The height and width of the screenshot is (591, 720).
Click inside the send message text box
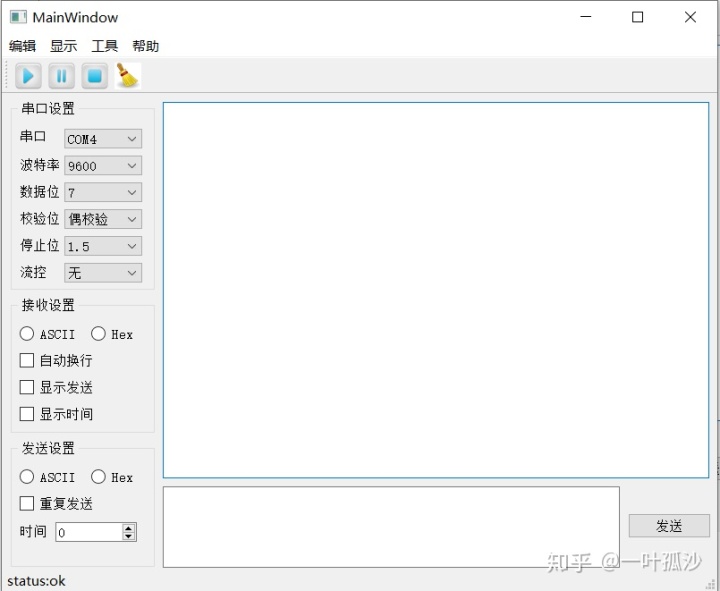tap(391, 527)
